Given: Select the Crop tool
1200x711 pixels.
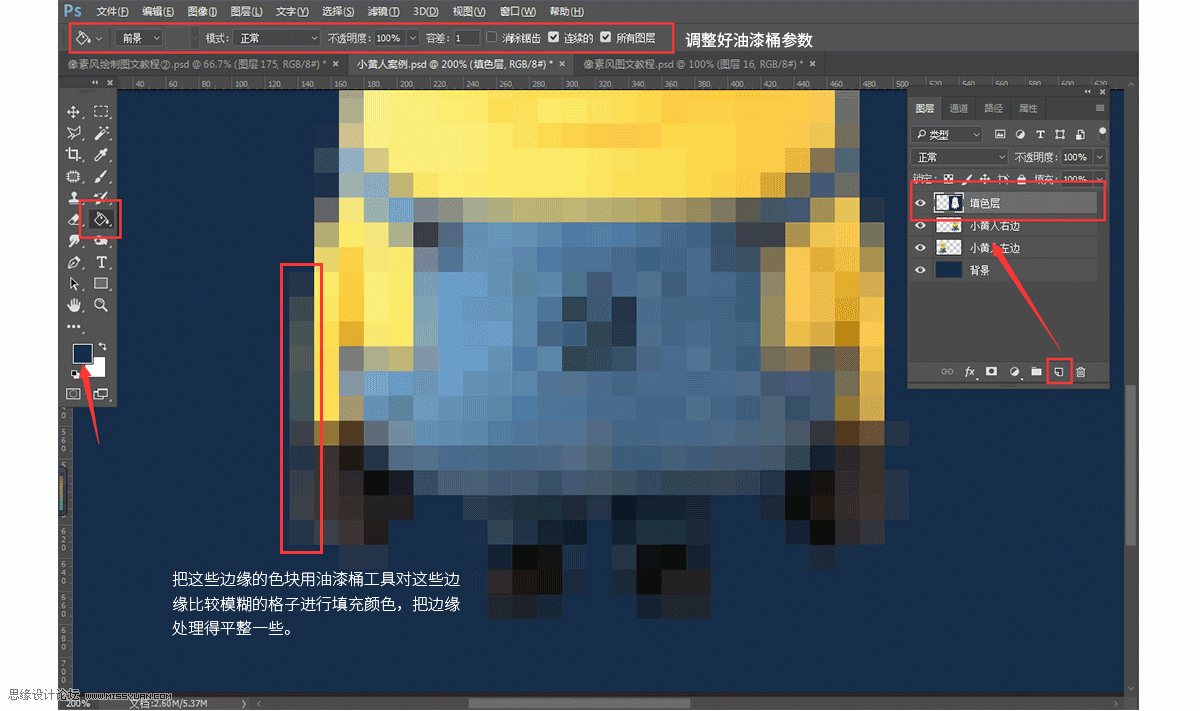Looking at the screenshot, I should (74, 155).
